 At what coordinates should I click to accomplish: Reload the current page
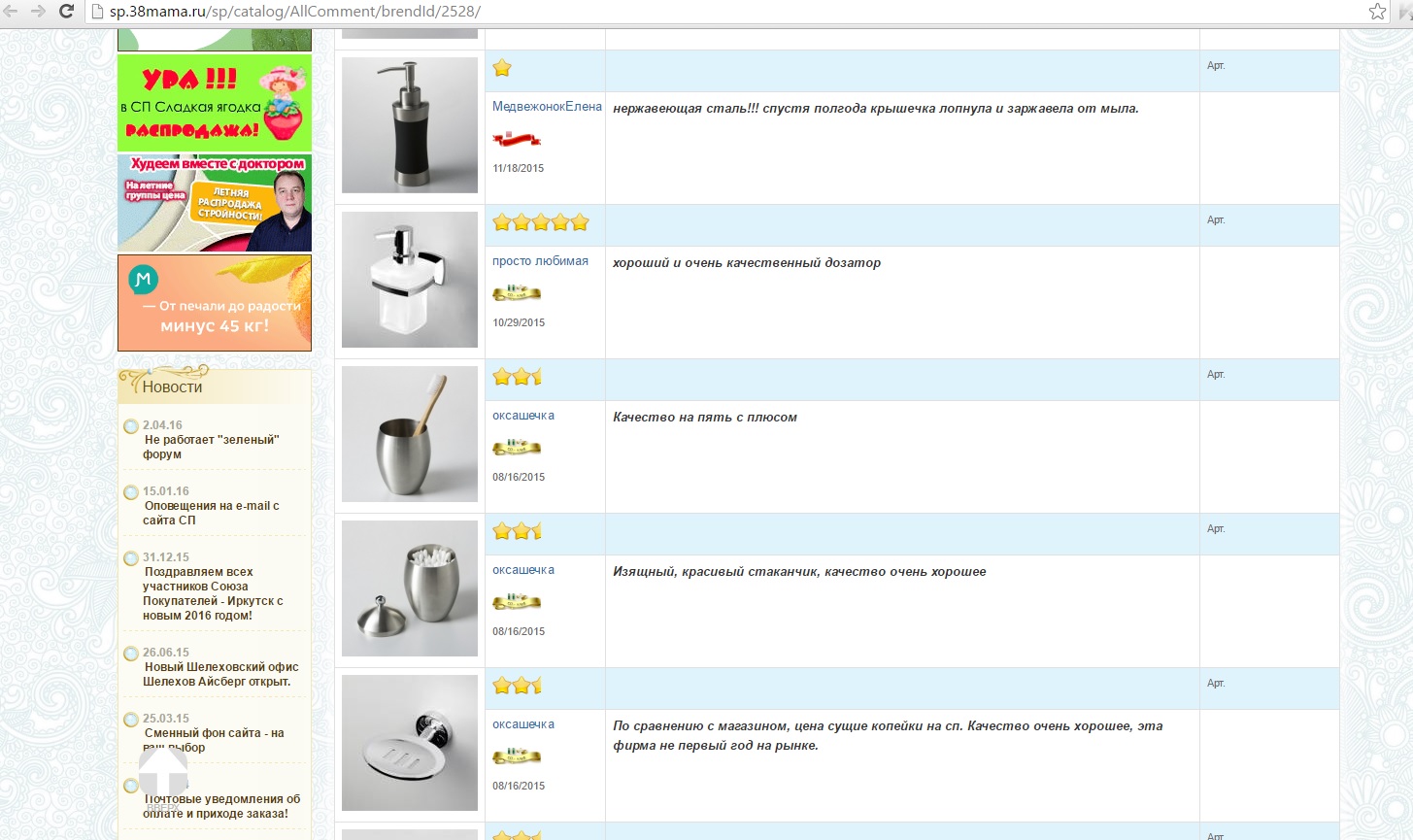click(x=66, y=11)
